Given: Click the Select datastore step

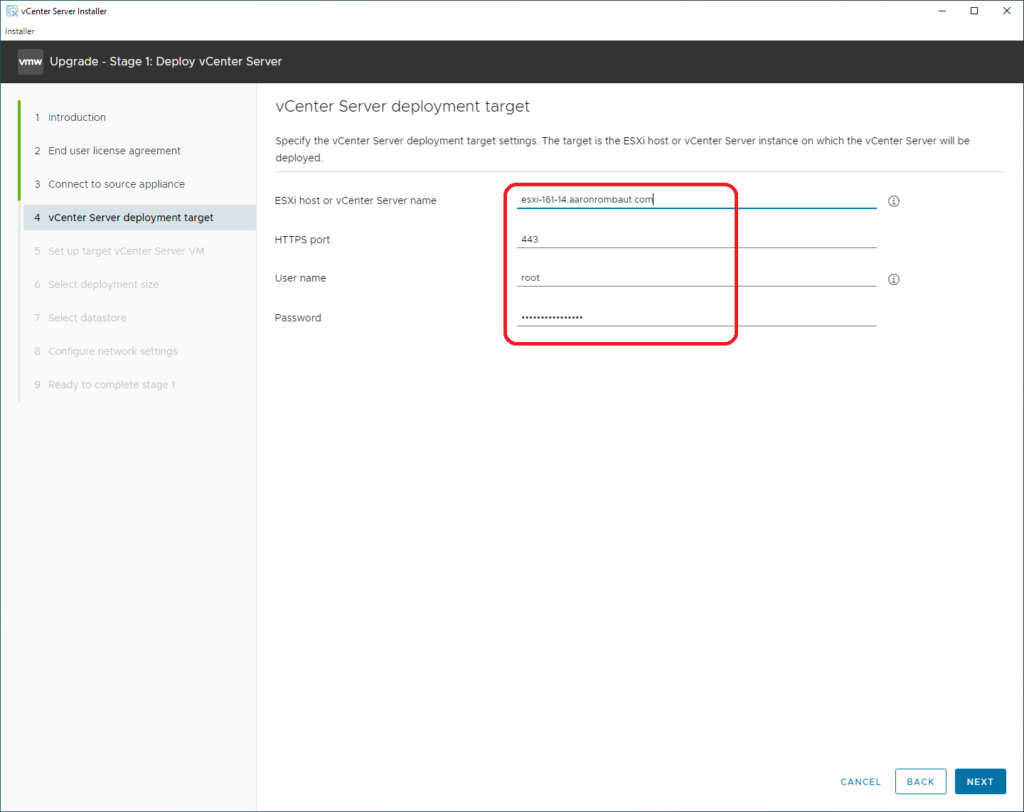Looking at the screenshot, I should pyautogui.click(x=87, y=318).
